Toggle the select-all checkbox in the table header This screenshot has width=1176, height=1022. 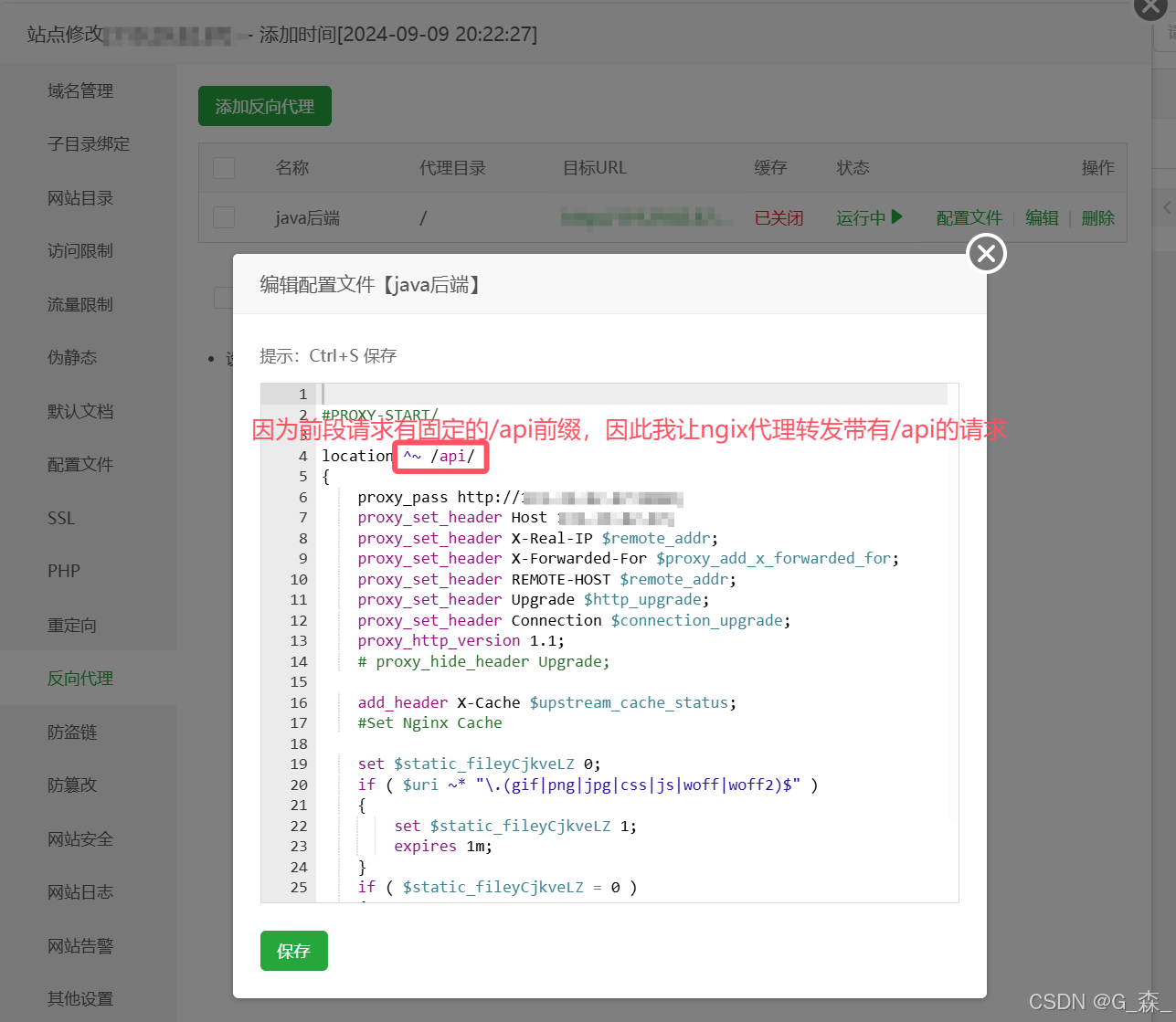(x=224, y=167)
